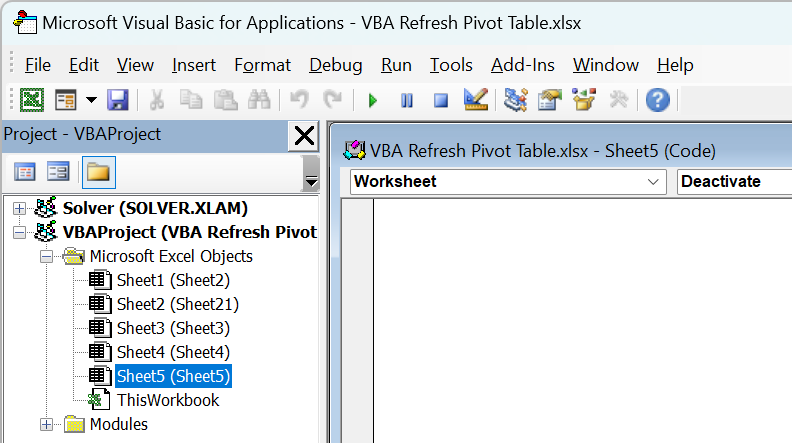Click the View Code icon in Project pane
792x443 pixels.
pos(25,172)
